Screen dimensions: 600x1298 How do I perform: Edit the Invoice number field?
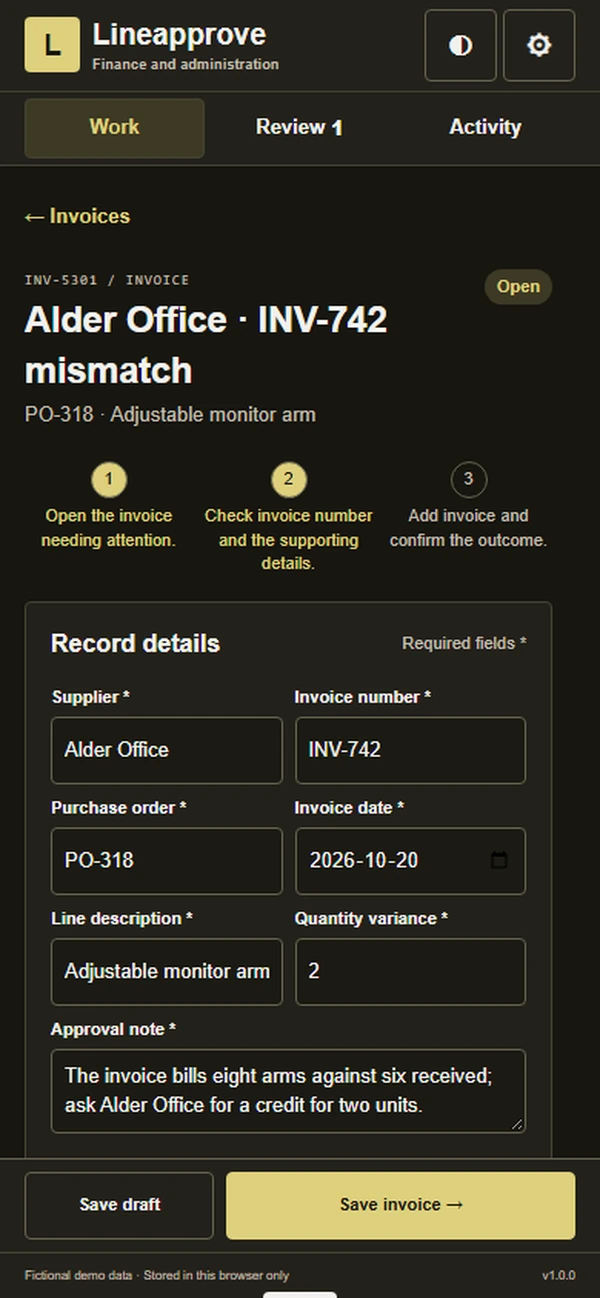coord(410,750)
